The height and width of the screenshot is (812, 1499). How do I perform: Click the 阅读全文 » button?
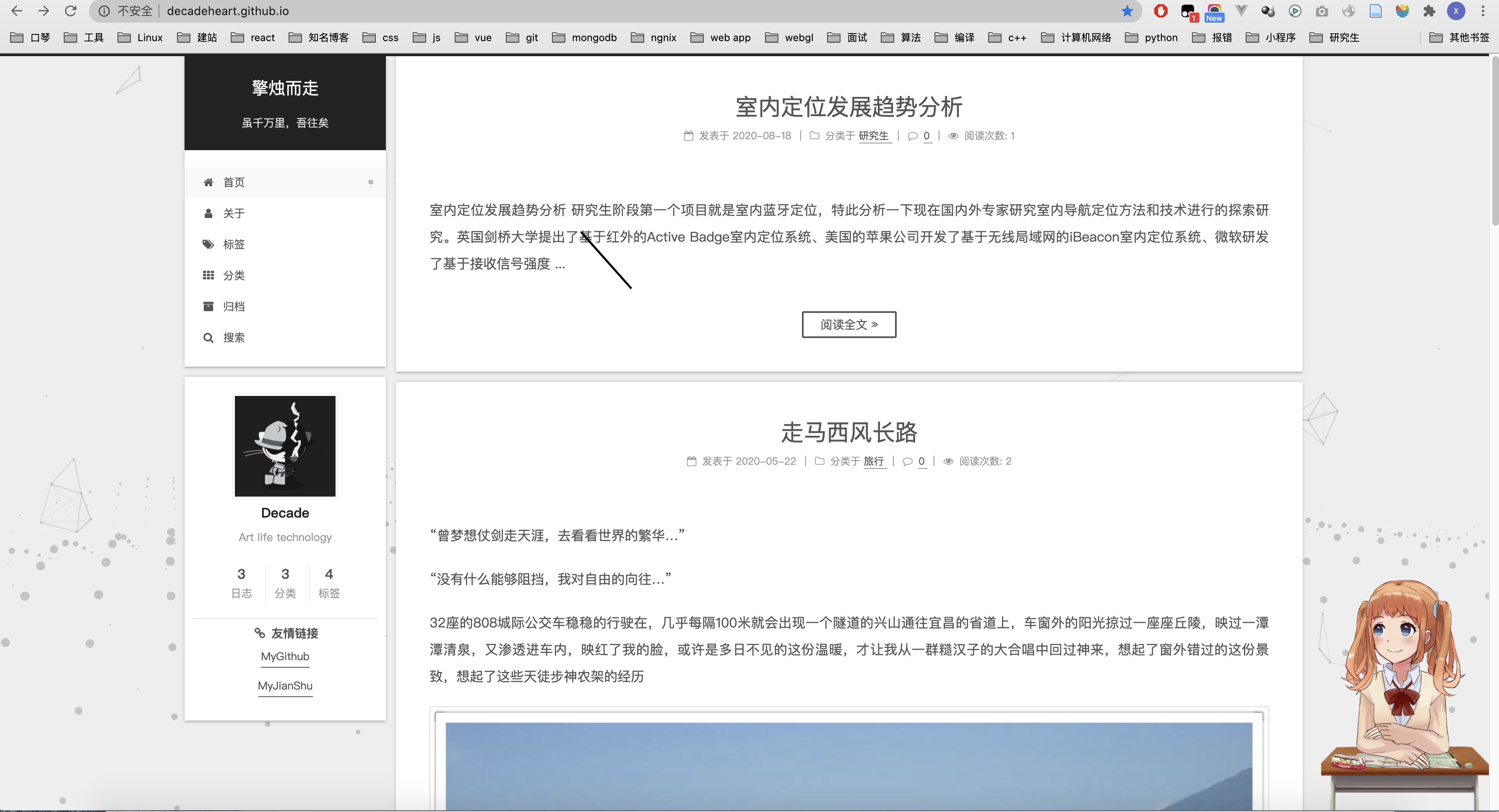(x=849, y=324)
